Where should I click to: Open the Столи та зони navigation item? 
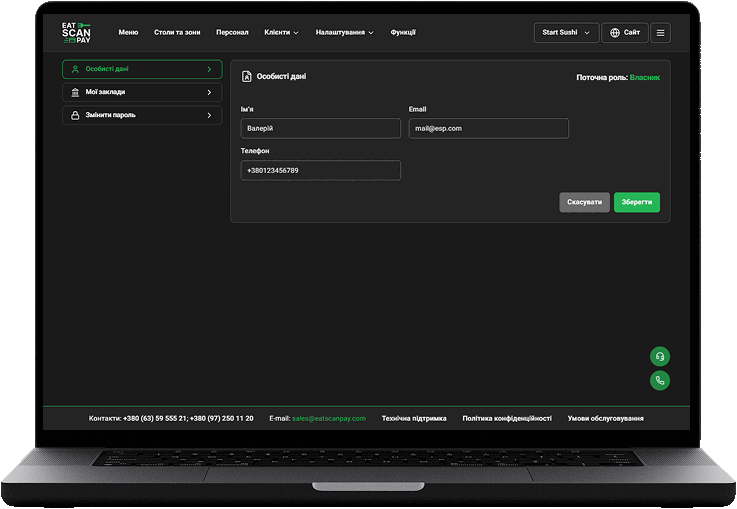[177, 32]
